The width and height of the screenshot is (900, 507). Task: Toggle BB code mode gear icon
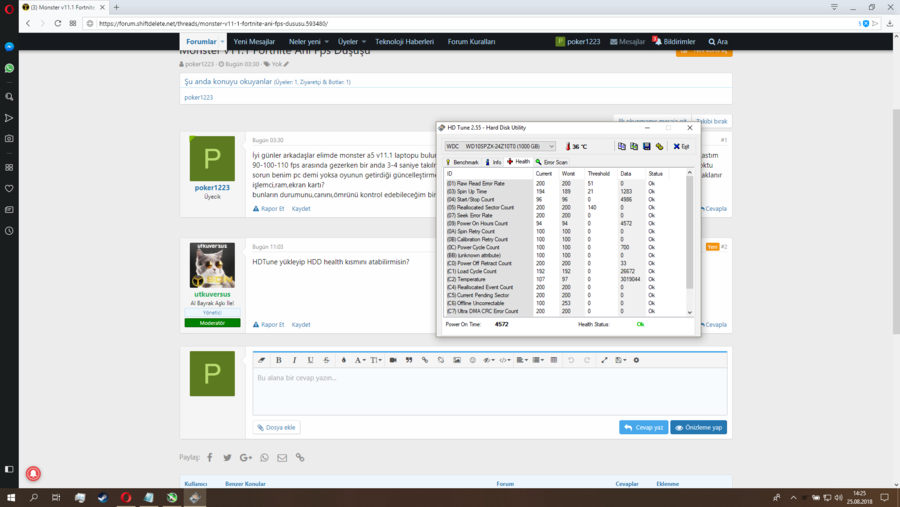point(636,360)
